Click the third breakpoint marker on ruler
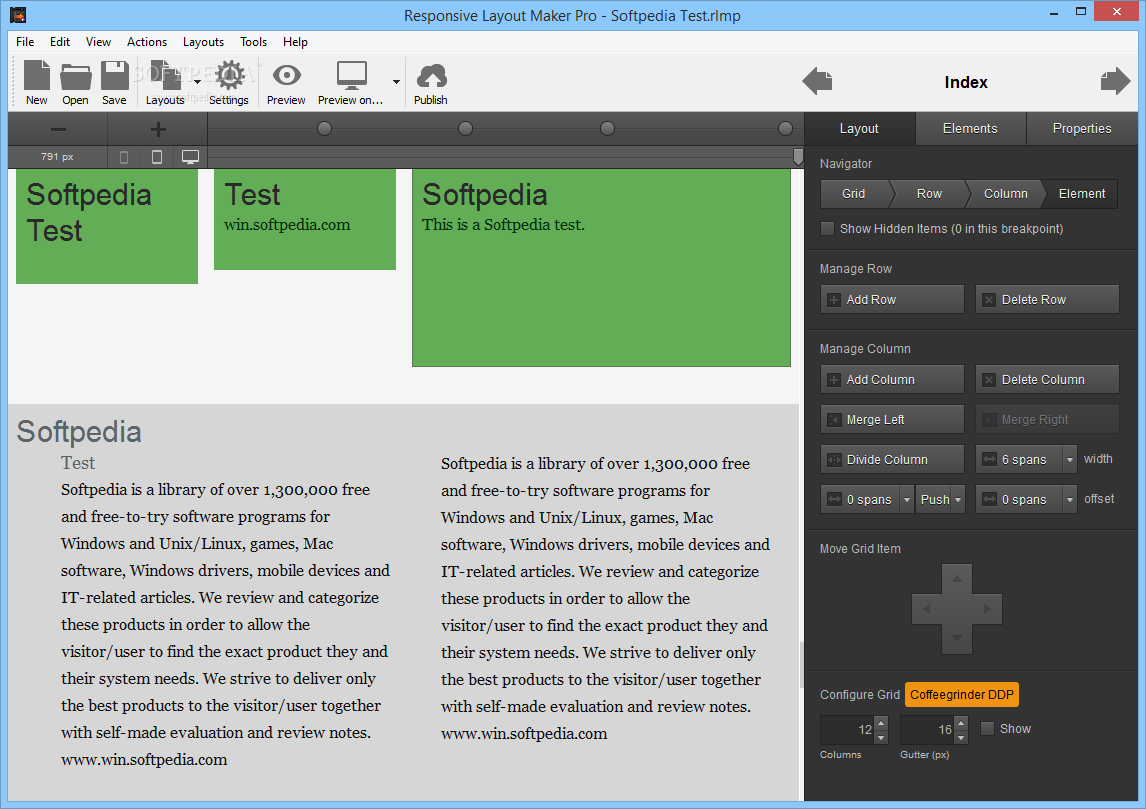The width and height of the screenshot is (1146, 809). (607, 129)
